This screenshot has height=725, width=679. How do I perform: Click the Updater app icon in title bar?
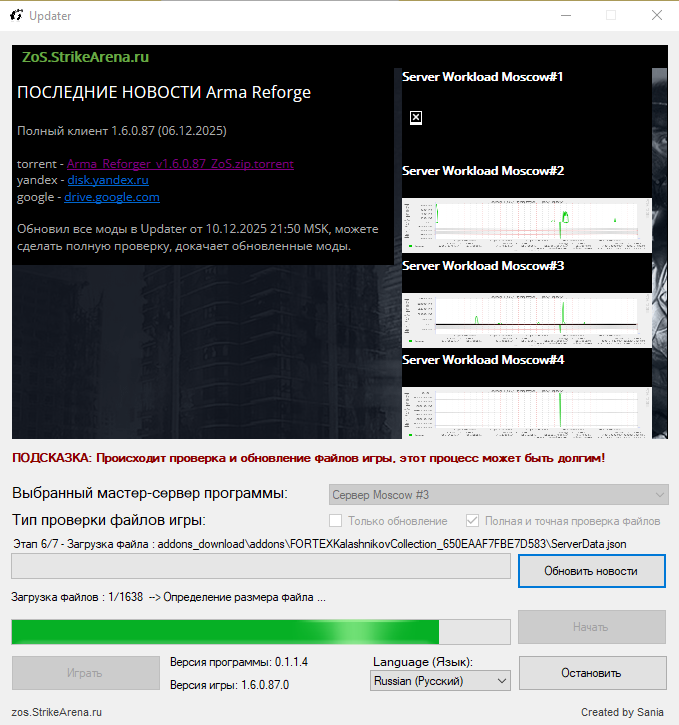(14, 16)
